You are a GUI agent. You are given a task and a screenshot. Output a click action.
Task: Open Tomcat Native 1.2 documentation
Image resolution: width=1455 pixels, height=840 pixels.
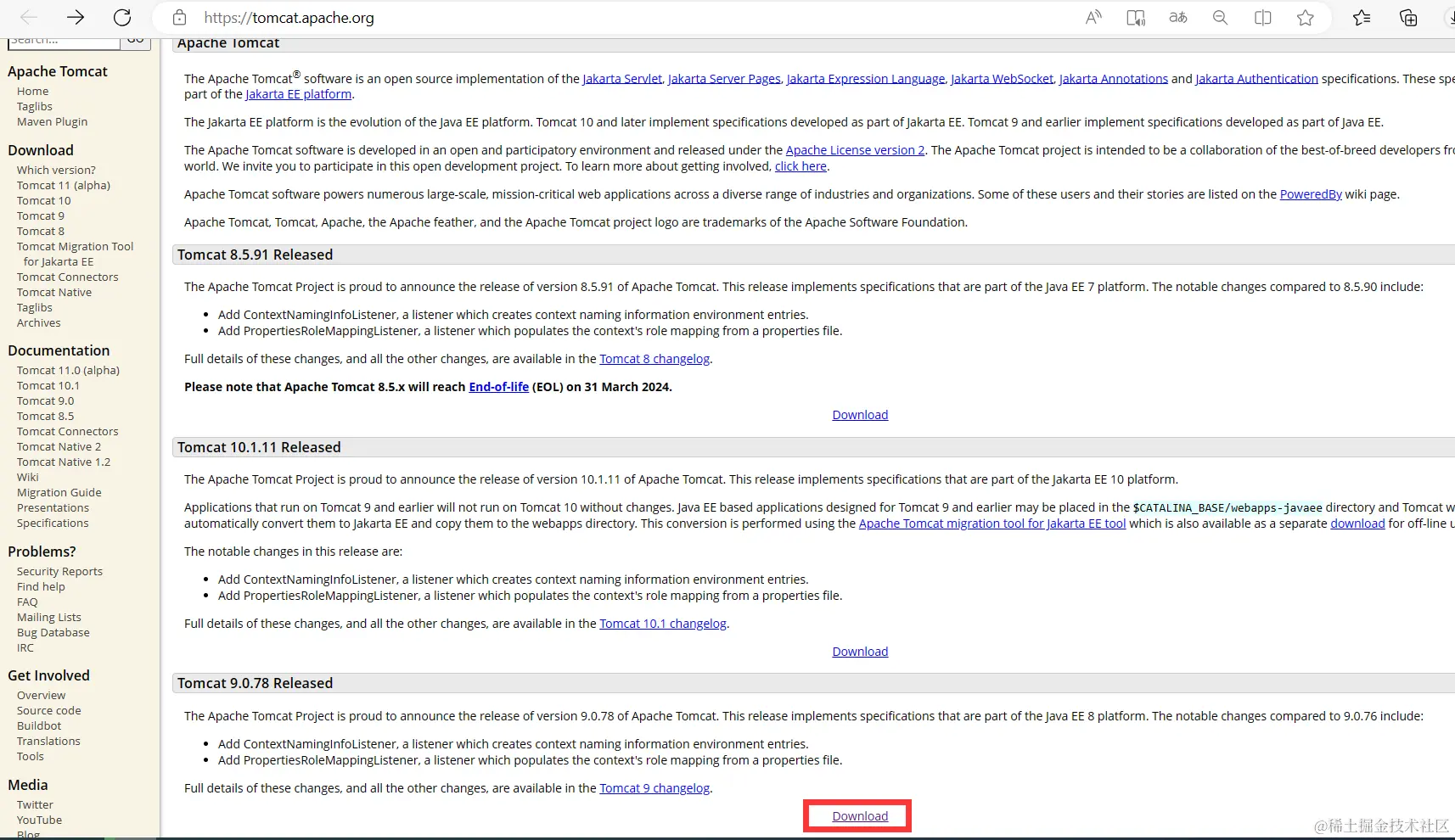pyautogui.click(x=64, y=462)
